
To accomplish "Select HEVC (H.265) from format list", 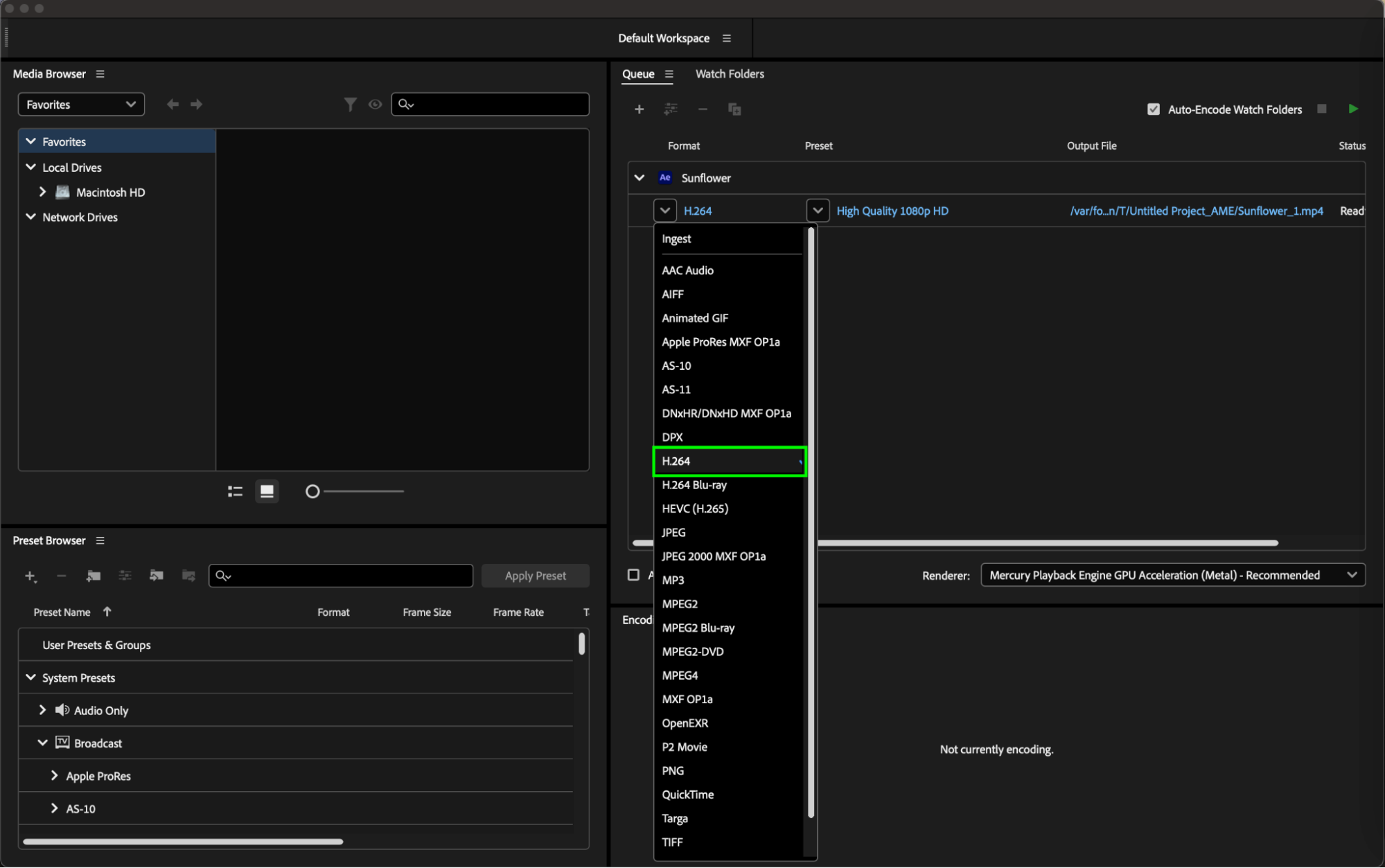I will [695, 508].
